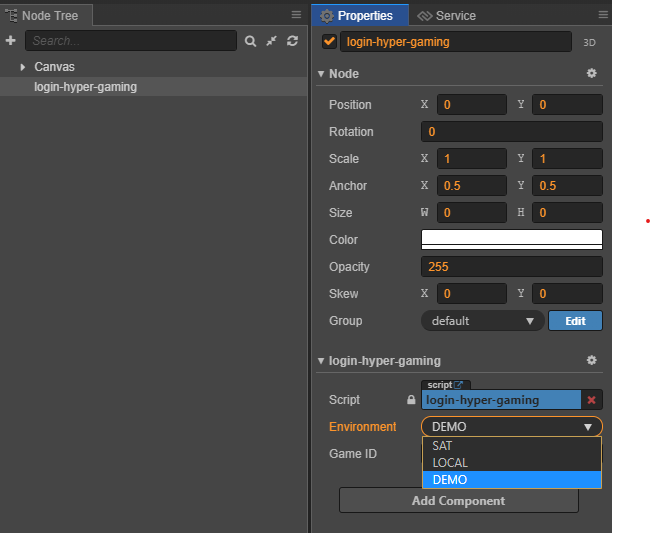Screen dimensions: 651x533
Task: Switch to the Service tab
Action: click(x=447, y=16)
